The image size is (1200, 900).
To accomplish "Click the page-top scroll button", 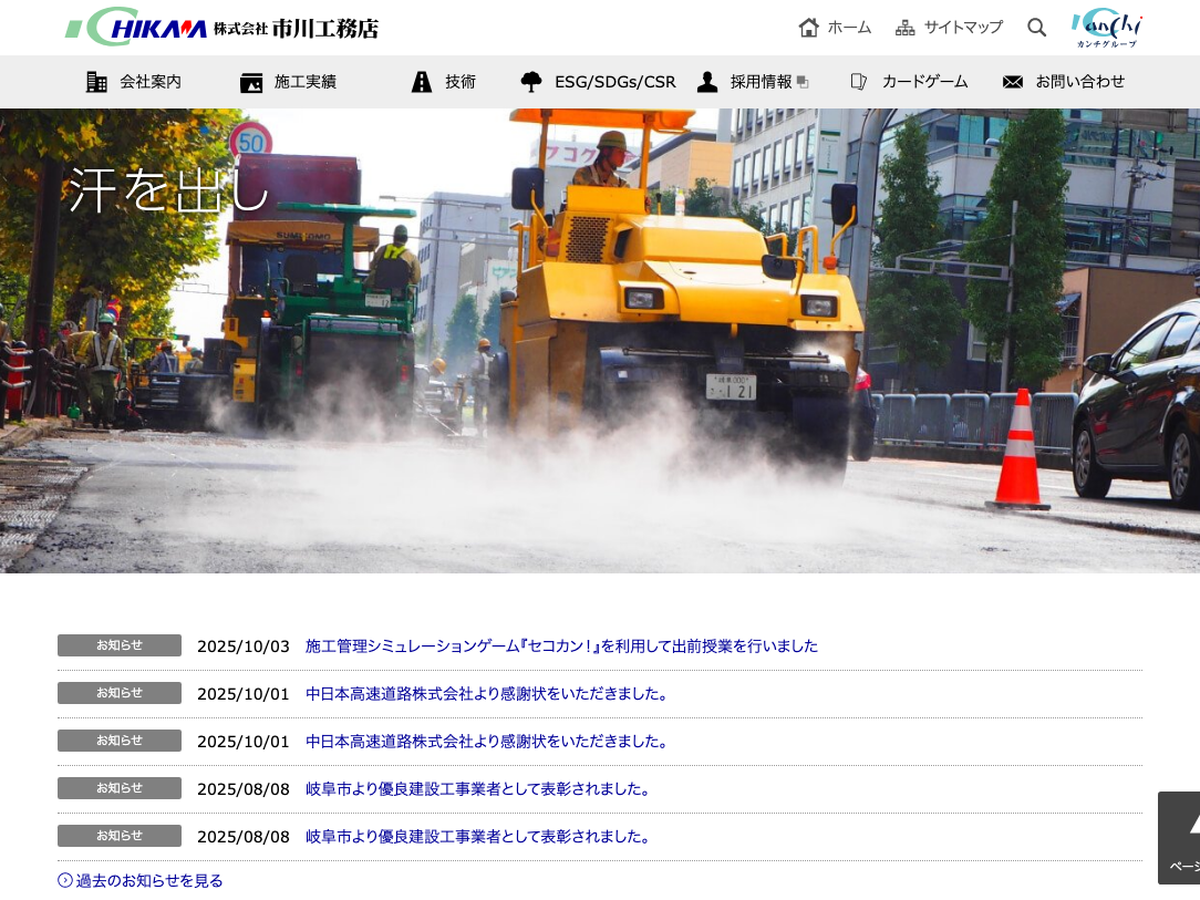I will click(x=1180, y=838).
